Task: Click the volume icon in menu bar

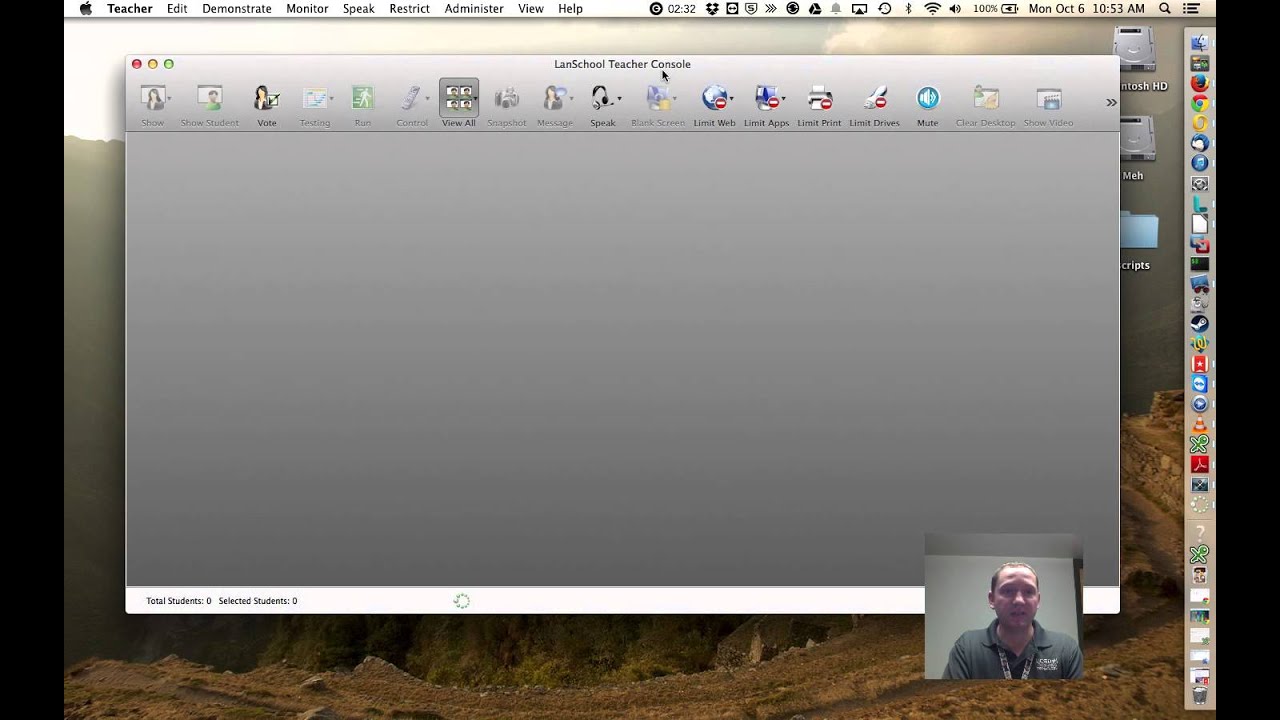Action: (955, 8)
